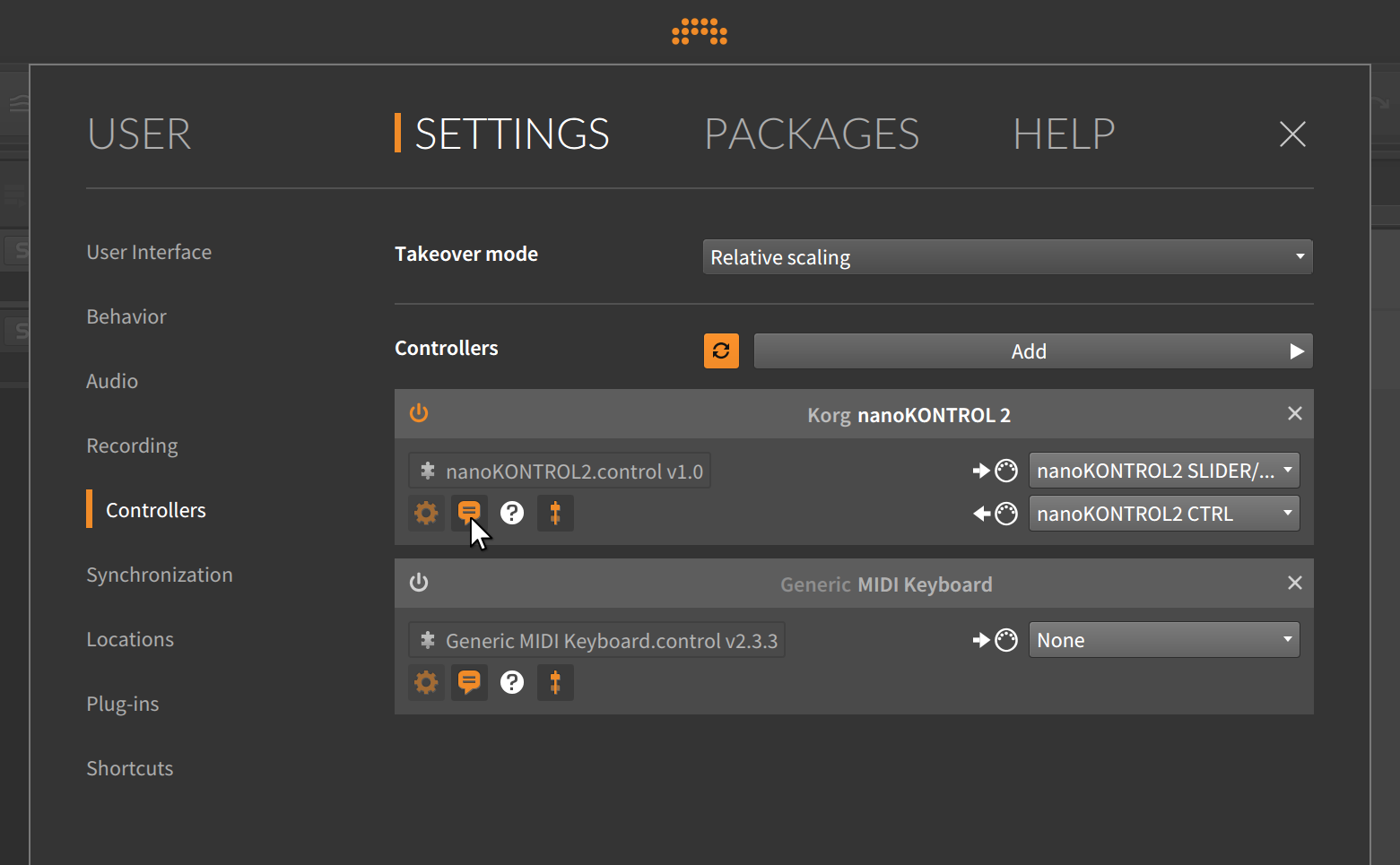Toggle power for Generic MIDI Keyboard controller
The width and height of the screenshot is (1400, 865).
(x=419, y=582)
